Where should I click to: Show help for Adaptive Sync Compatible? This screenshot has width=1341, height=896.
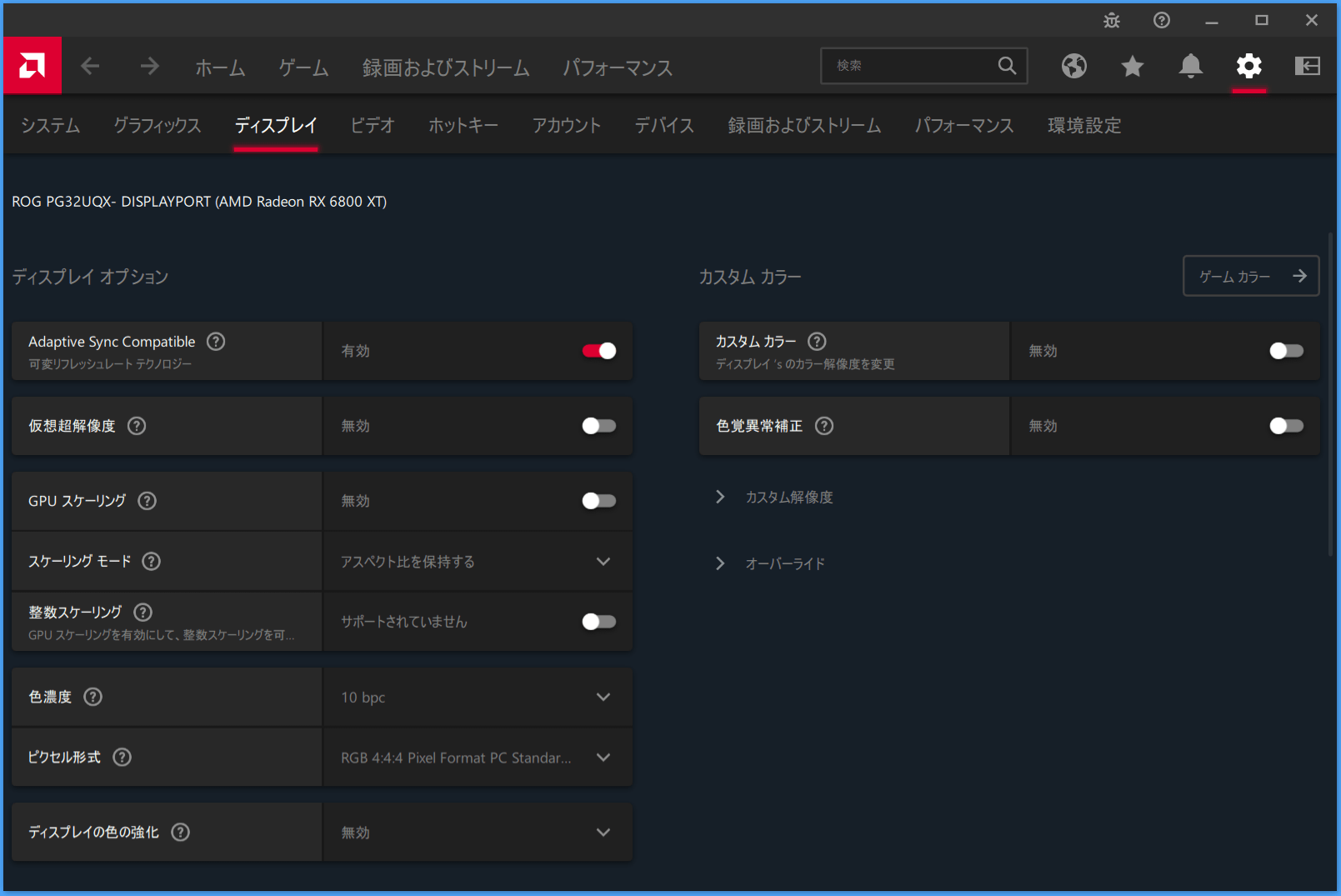(x=216, y=341)
